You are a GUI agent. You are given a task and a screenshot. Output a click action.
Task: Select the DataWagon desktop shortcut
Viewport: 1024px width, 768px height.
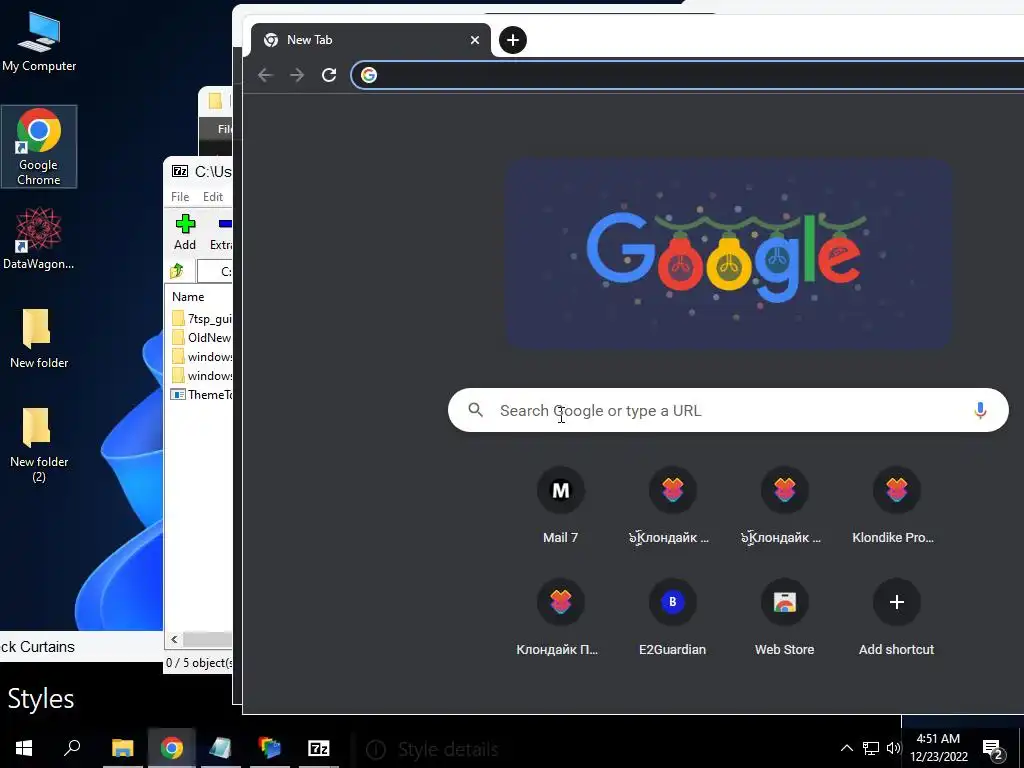[39, 238]
